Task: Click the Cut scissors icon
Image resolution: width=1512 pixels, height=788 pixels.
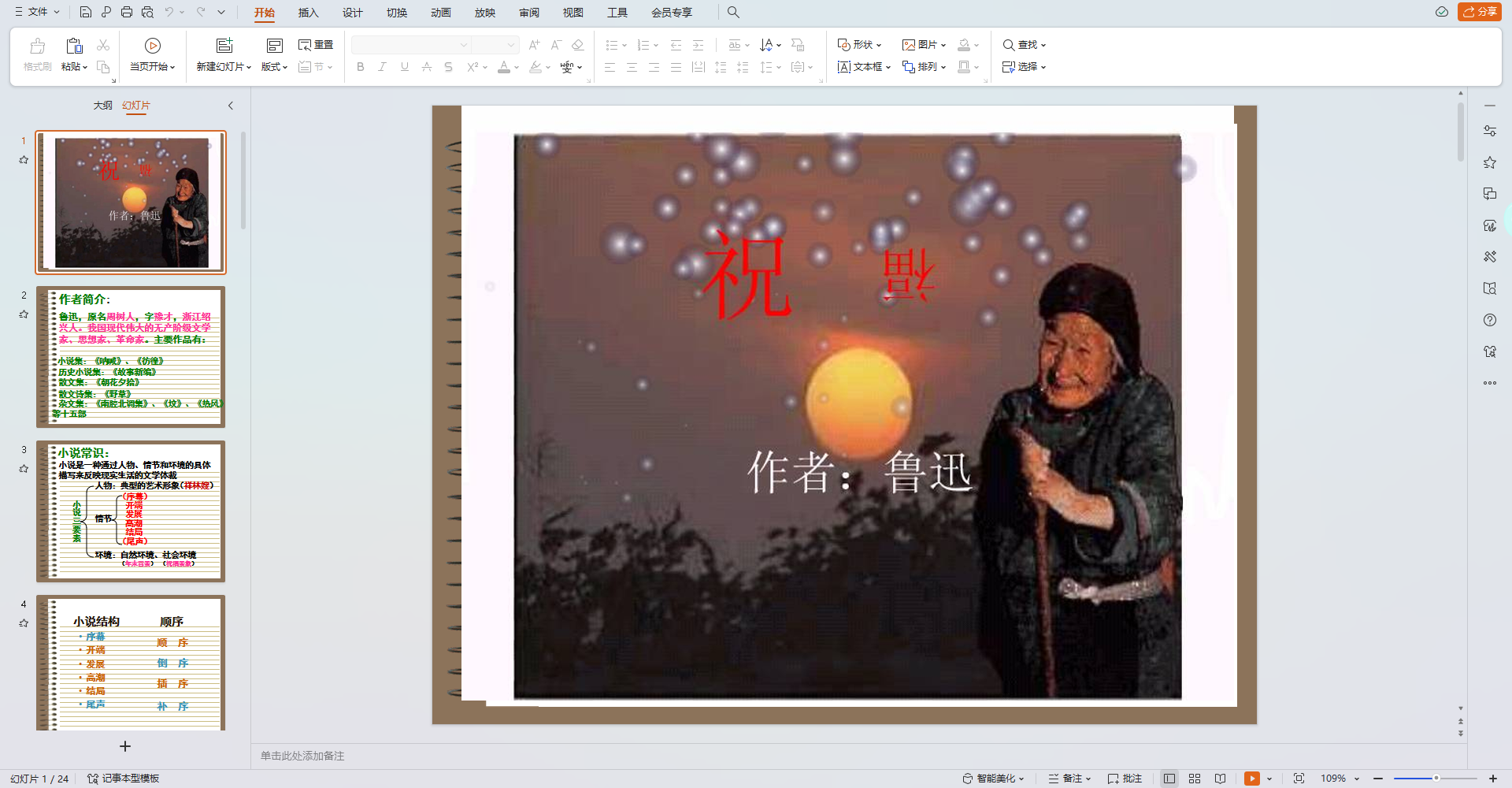Action: [103, 45]
